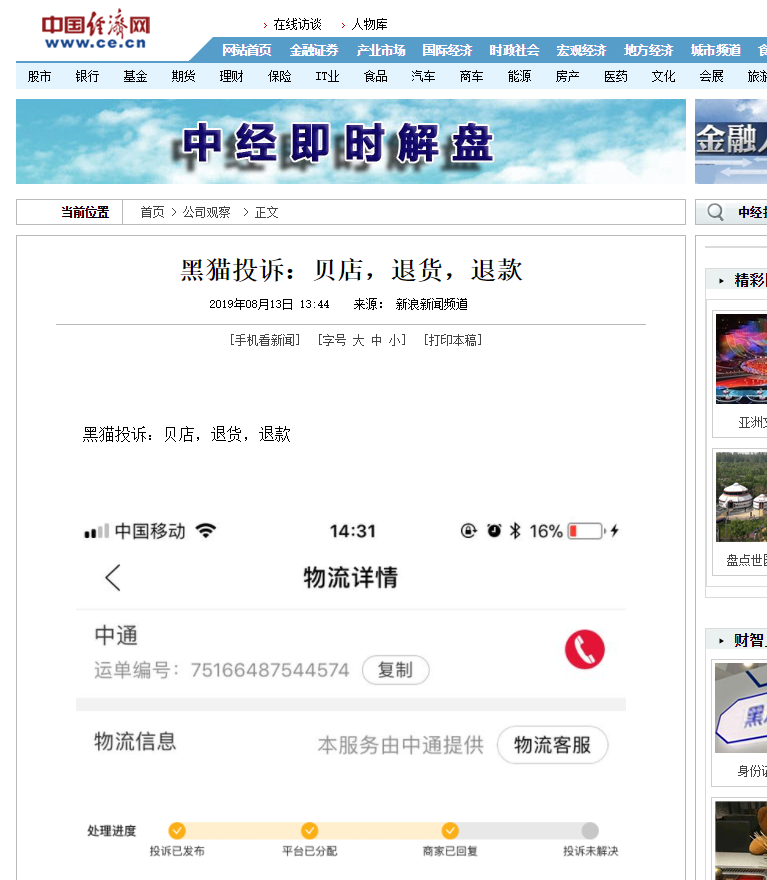Set font size to 小
Screen dimensions: 767x880
(x=395, y=340)
